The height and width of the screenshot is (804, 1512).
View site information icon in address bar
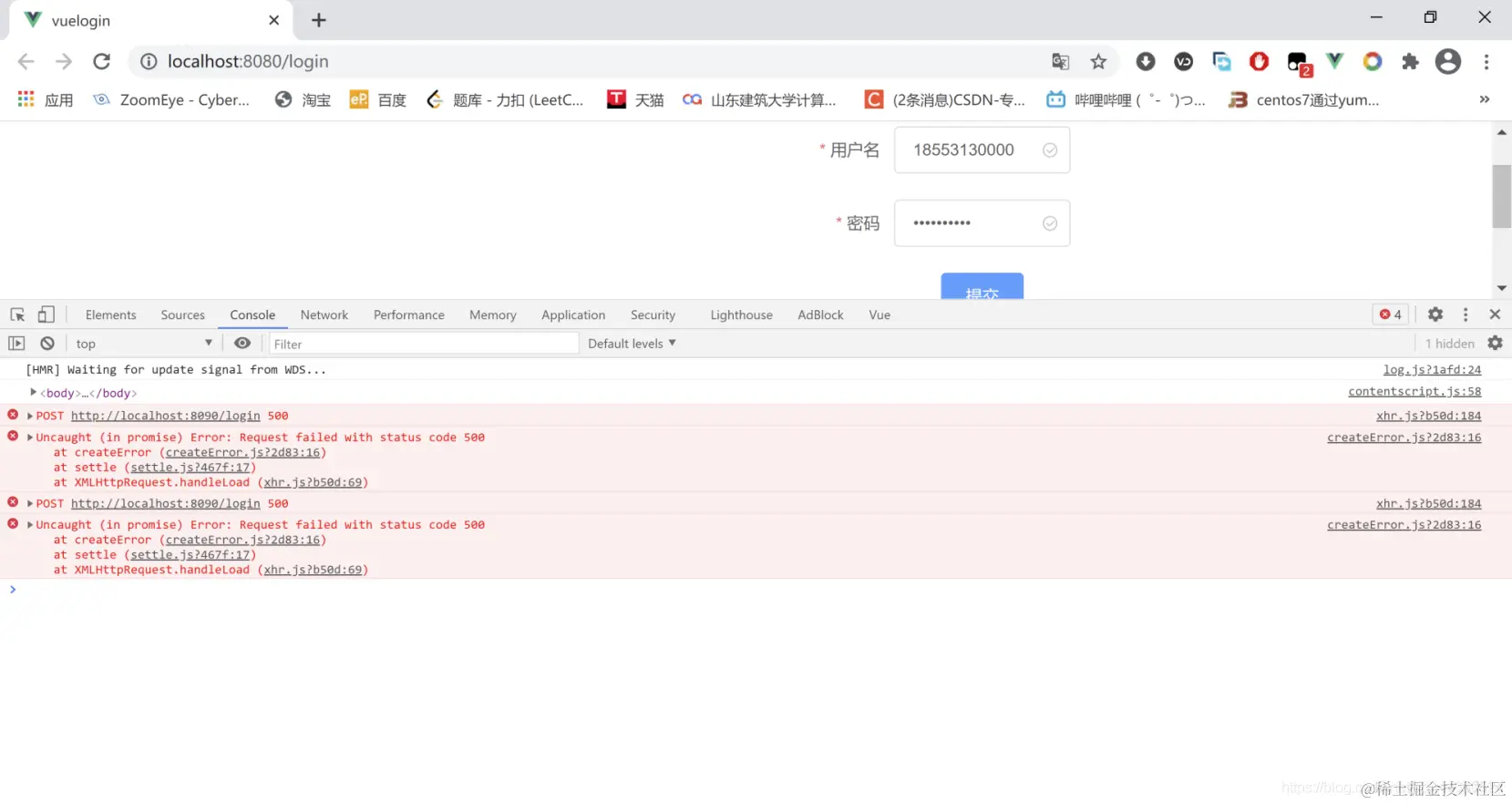point(149,61)
